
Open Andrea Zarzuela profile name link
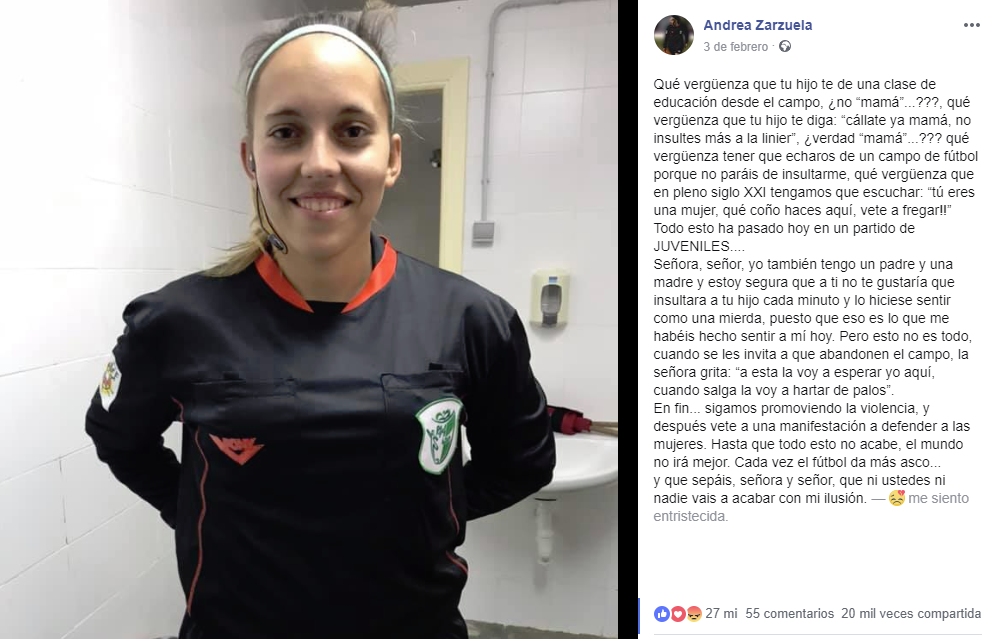pos(757,25)
